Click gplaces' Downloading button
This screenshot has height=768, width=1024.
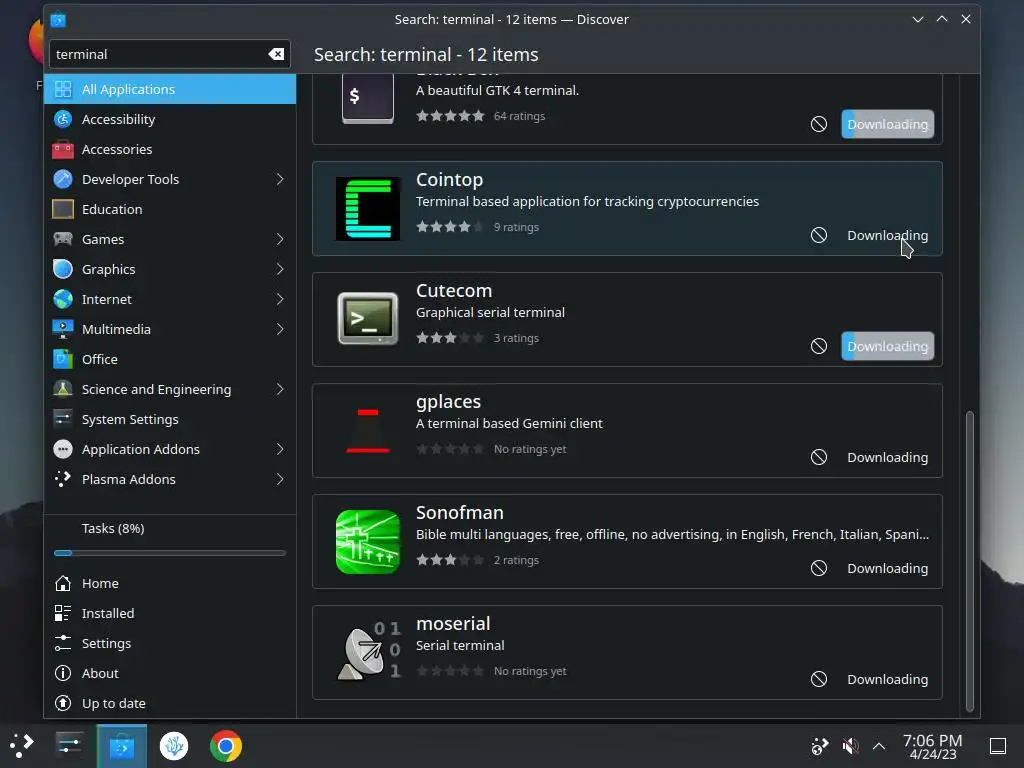point(888,457)
